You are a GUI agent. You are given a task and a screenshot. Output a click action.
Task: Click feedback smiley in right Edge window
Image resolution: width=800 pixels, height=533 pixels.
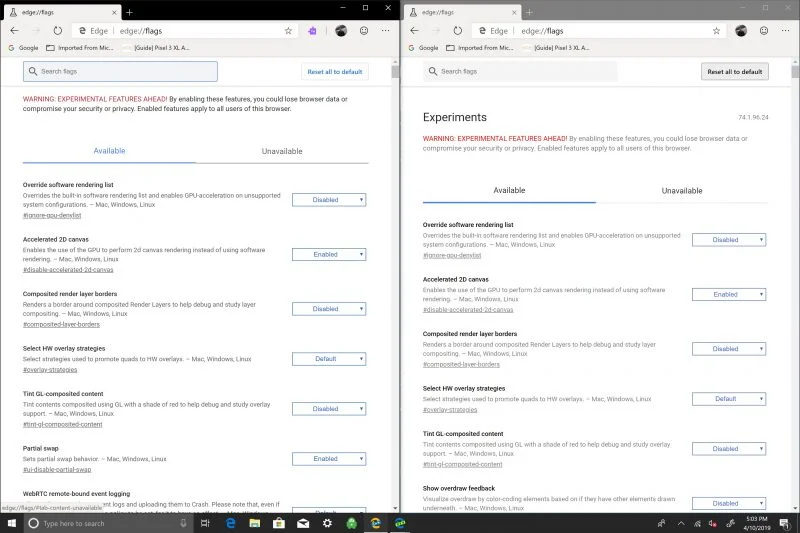[764, 31]
